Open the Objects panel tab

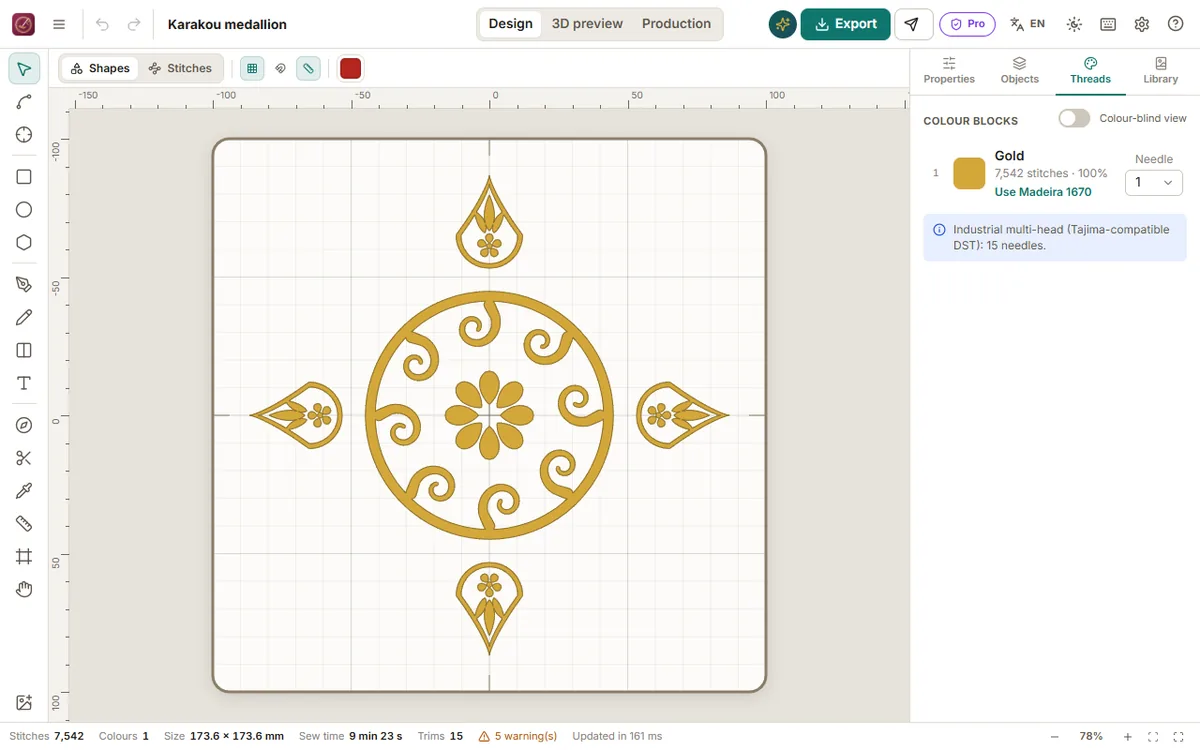click(1019, 70)
